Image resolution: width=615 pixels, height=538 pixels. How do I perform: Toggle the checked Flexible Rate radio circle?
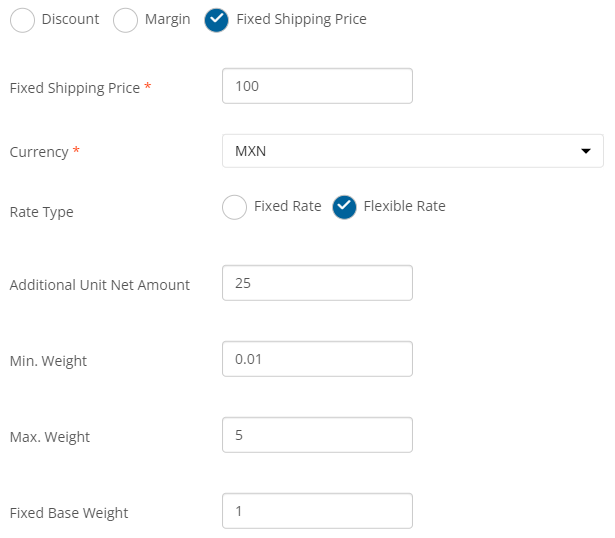point(344,207)
